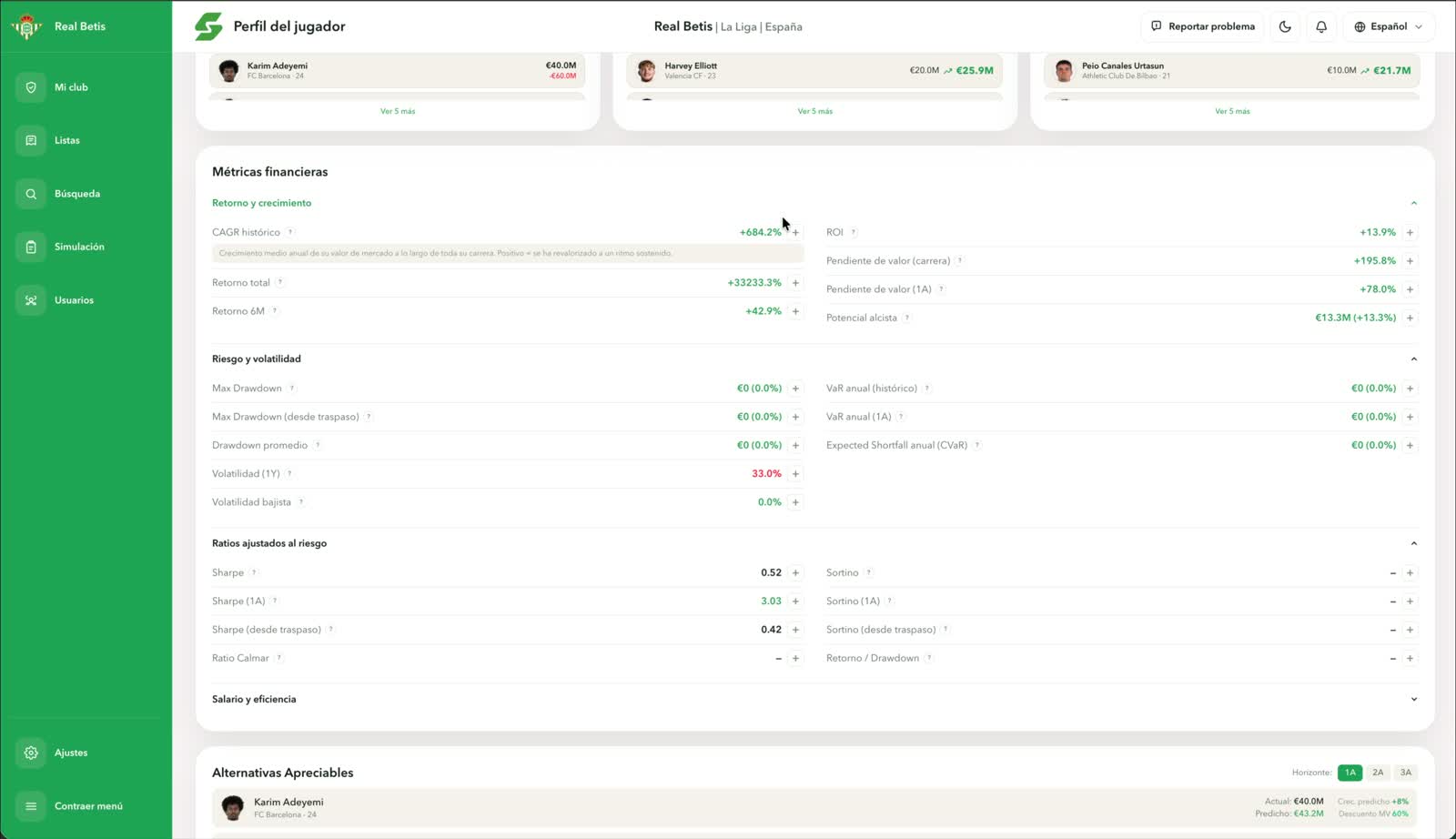
Task: Click the 33.0% Volatilidad (1Y) value
Action: (766, 474)
